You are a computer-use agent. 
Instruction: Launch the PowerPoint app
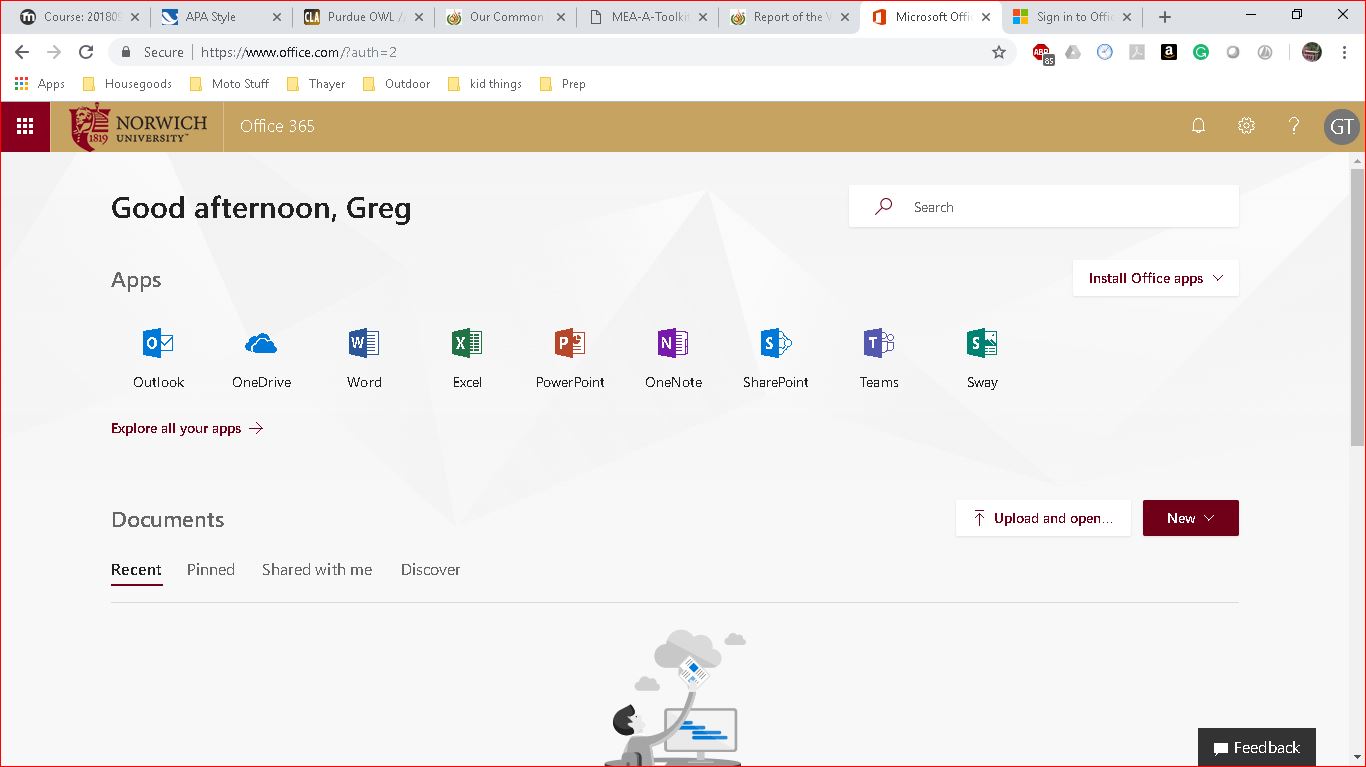point(570,358)
